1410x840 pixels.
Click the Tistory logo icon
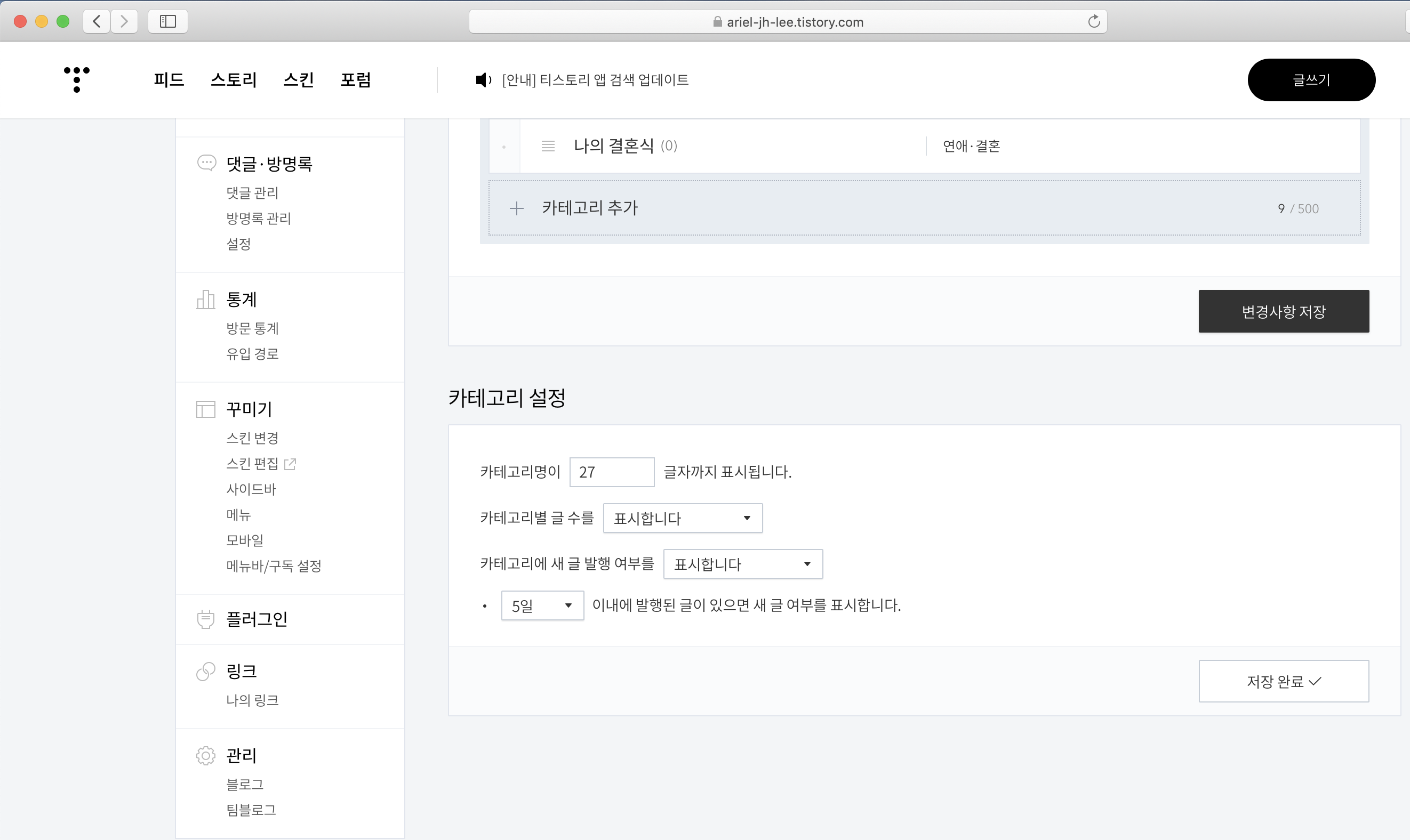(x=76, y=79)
